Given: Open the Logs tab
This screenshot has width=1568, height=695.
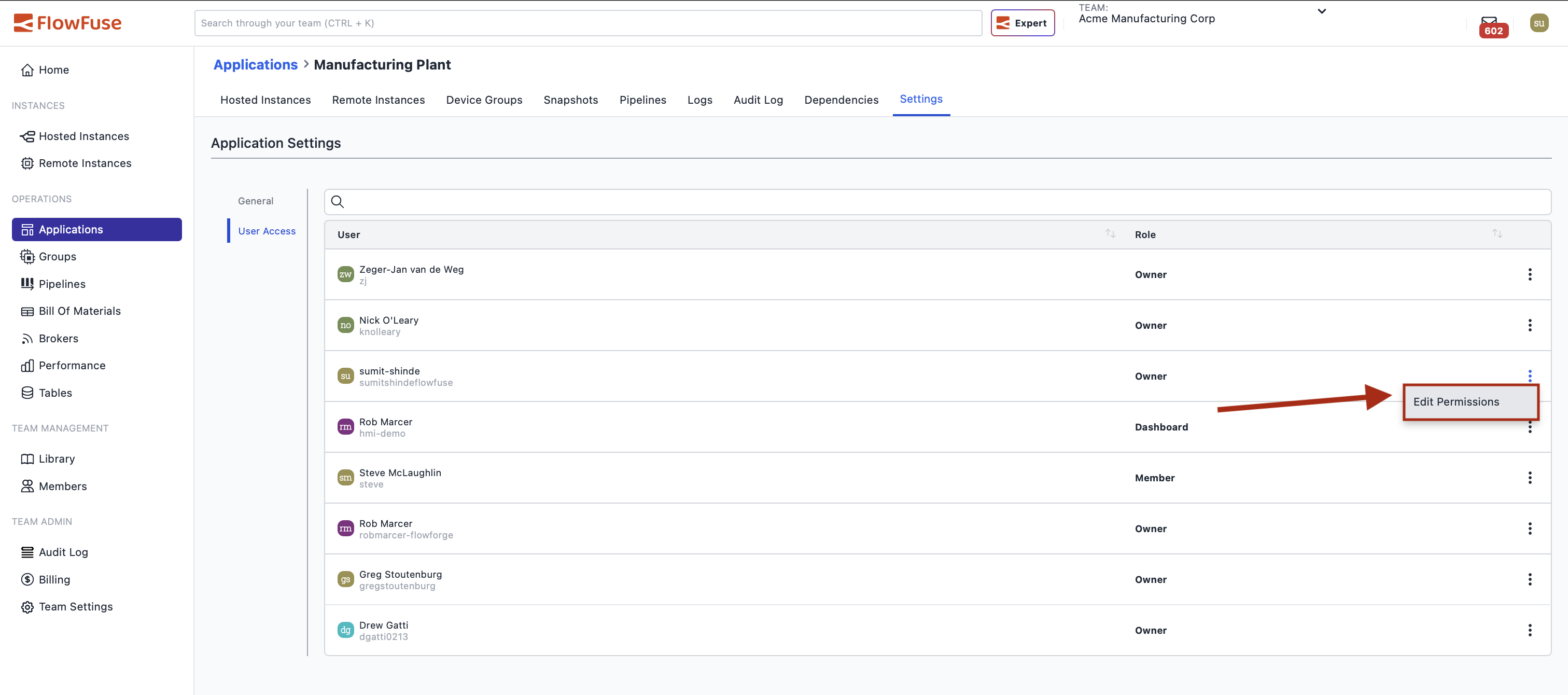Looking at the screenshot, I should [699, 100].
